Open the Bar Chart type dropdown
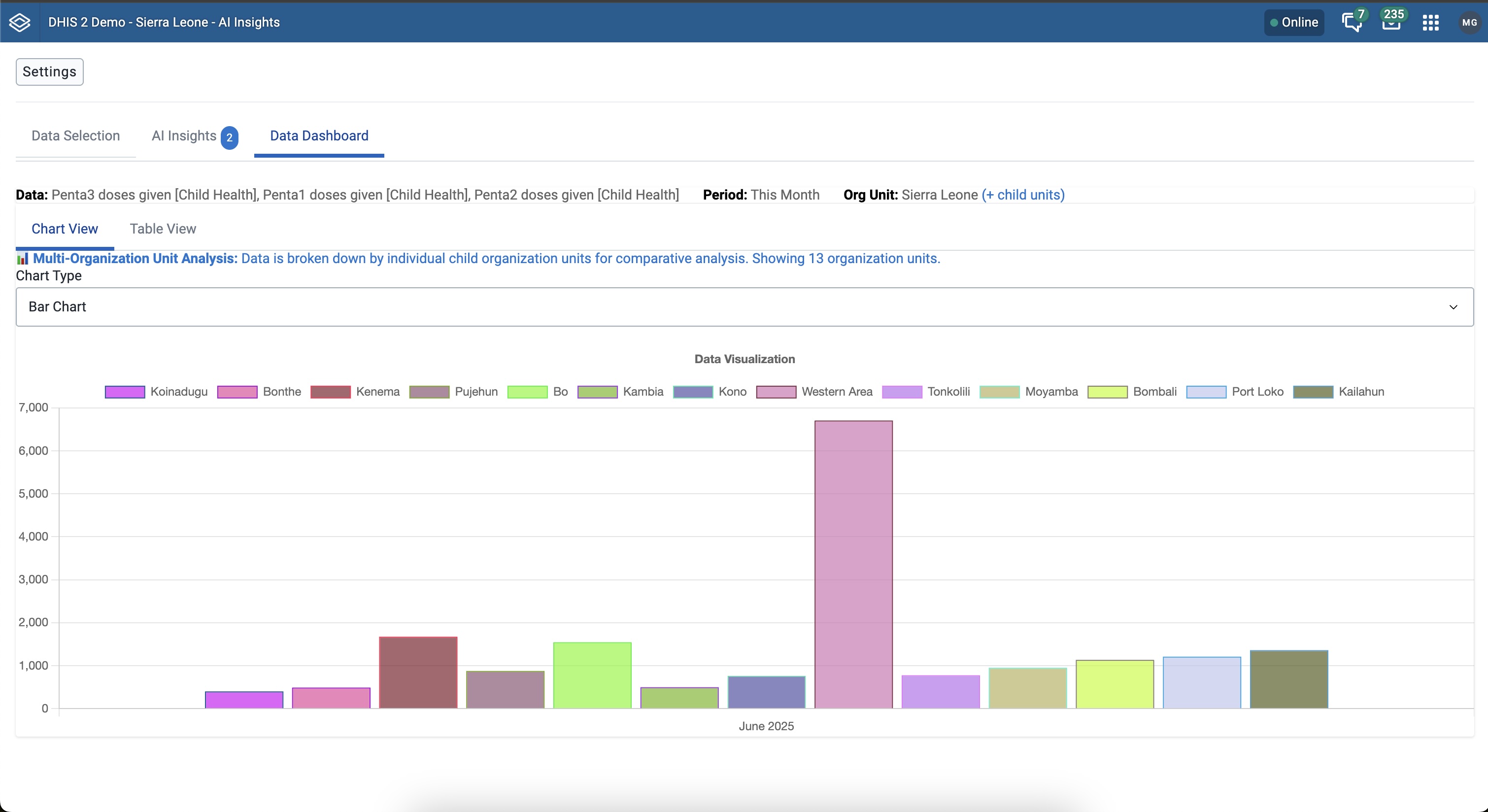Viewport: 1488px width, 812px height. click(744, 306)
